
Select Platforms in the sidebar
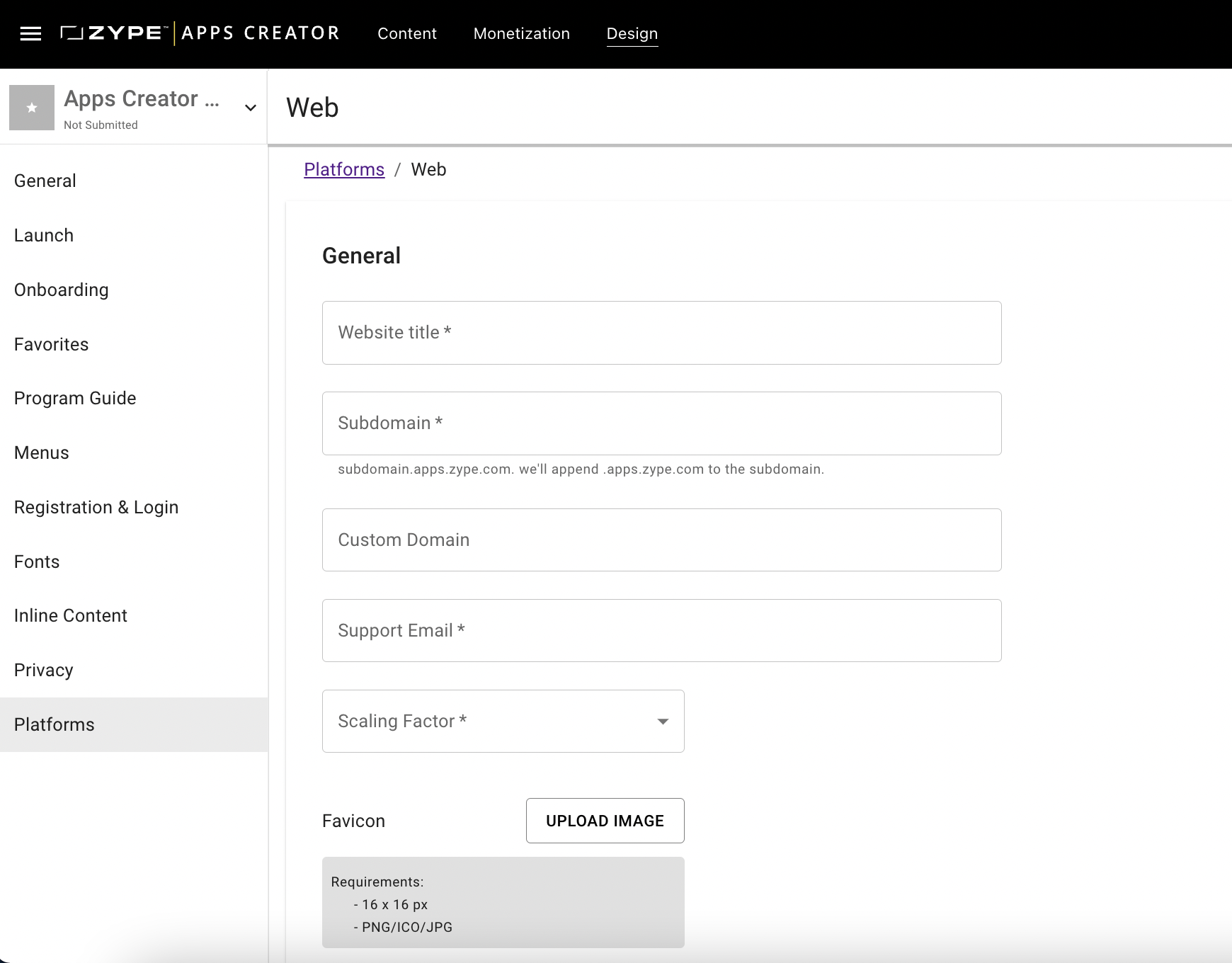[134, 724]
